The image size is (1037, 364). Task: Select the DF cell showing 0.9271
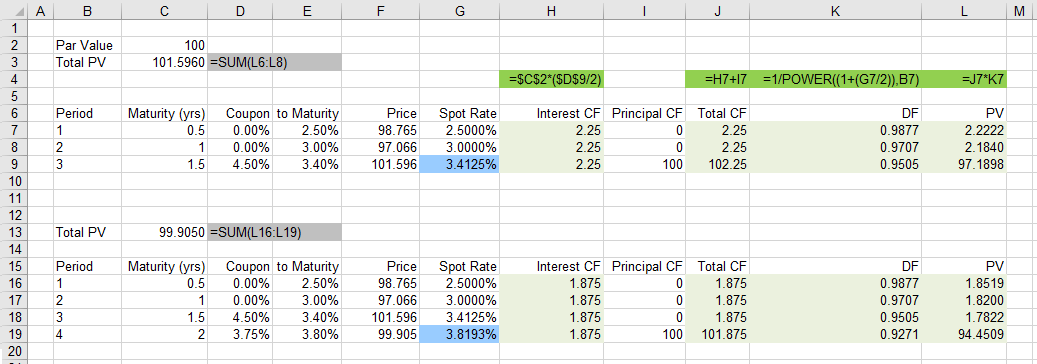point(835,334)
